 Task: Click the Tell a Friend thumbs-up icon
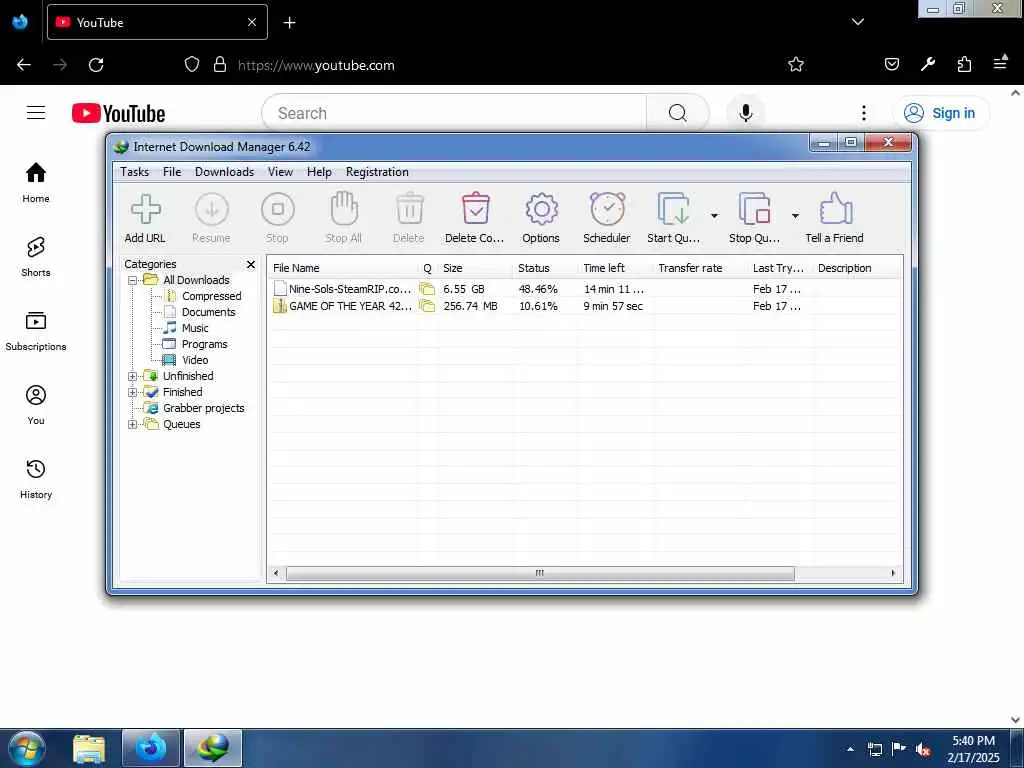[835, 209]
